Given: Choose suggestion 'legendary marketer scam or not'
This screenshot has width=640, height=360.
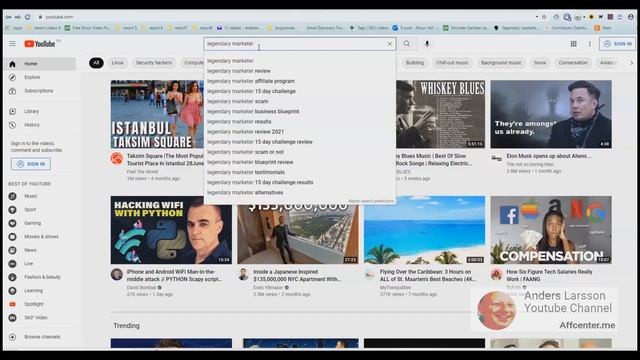Looking at the screenshot, I should point(300,152).
